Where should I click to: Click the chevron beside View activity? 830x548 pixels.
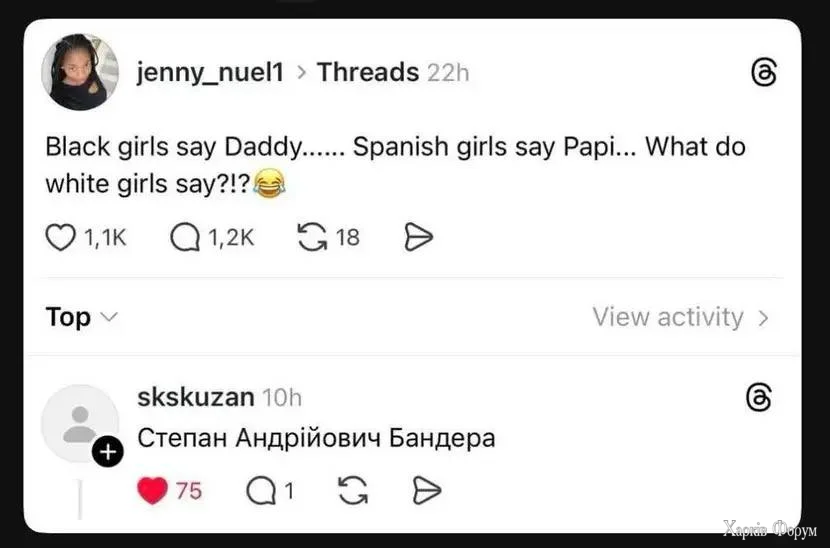(764, 318)
